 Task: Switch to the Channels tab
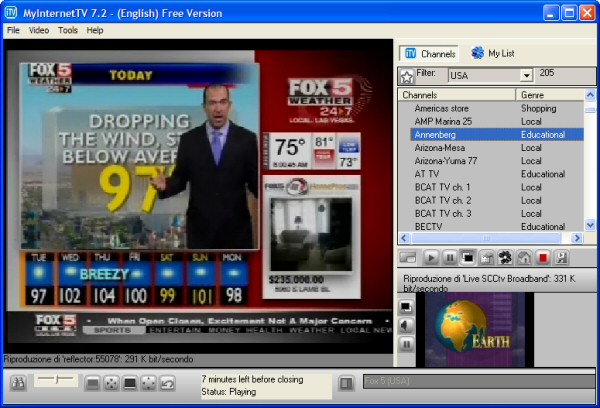429,54
